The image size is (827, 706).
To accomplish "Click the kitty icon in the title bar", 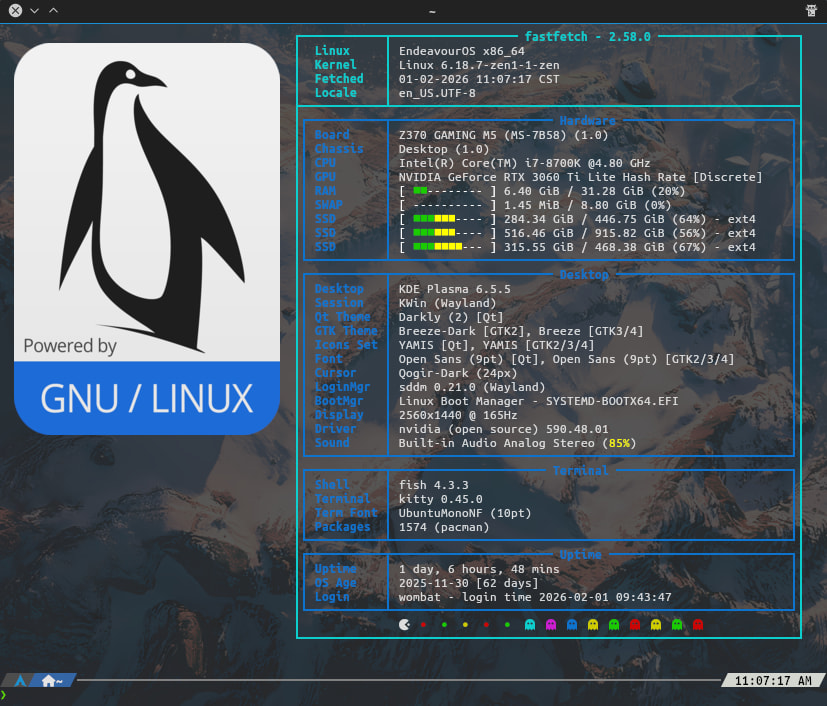I will coord(811,10).
